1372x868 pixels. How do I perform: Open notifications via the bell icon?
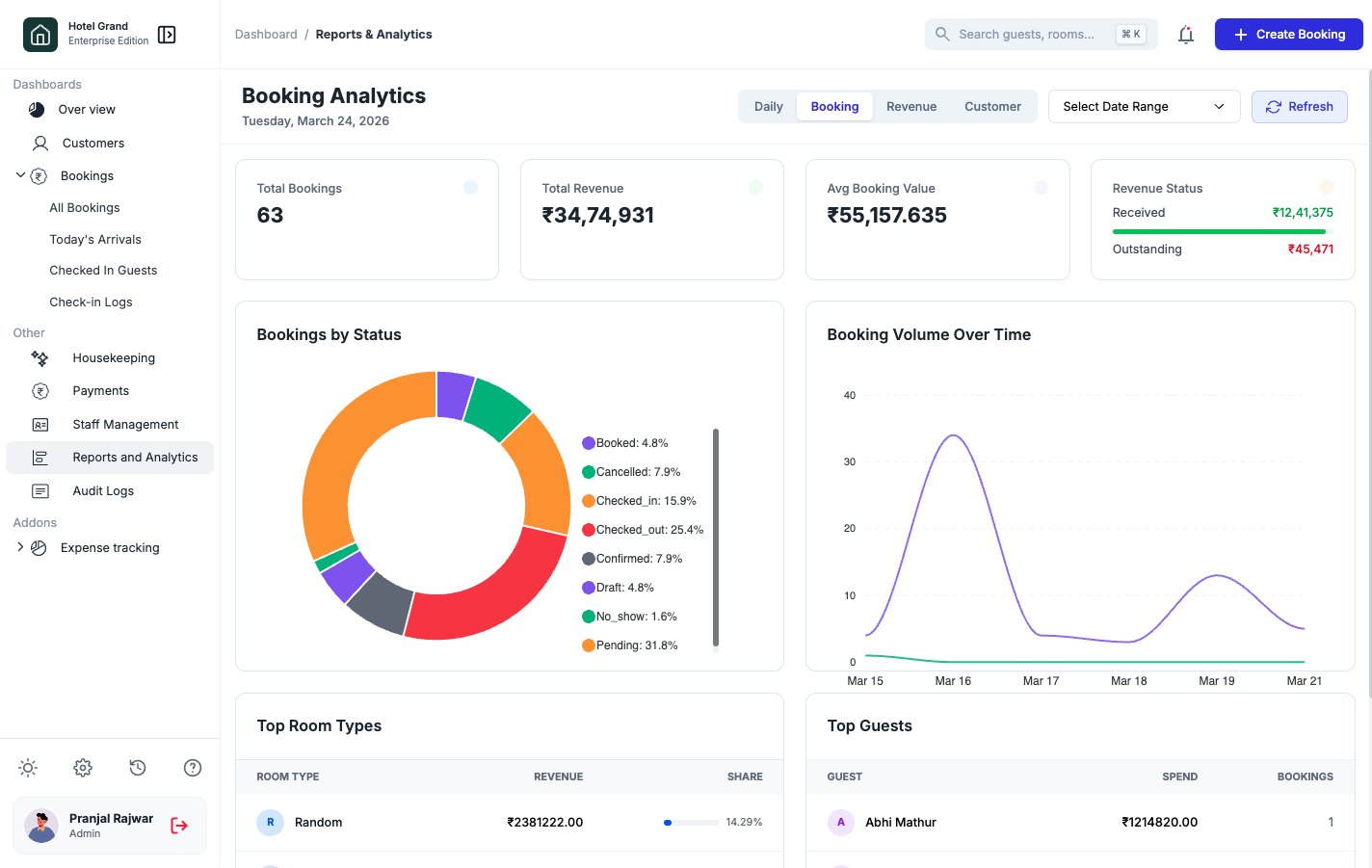[x=1186, y=34]
